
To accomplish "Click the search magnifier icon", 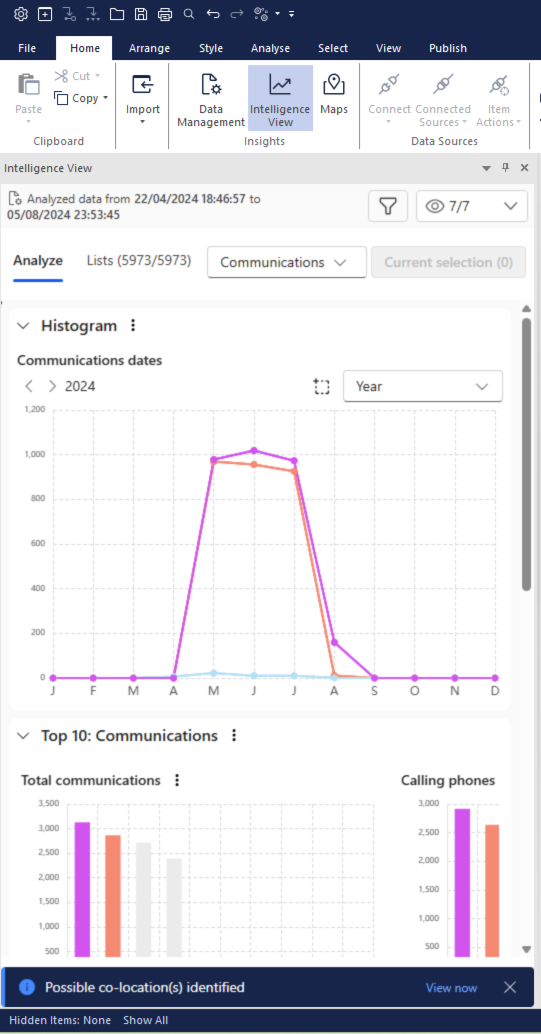I will coord(189,14).
